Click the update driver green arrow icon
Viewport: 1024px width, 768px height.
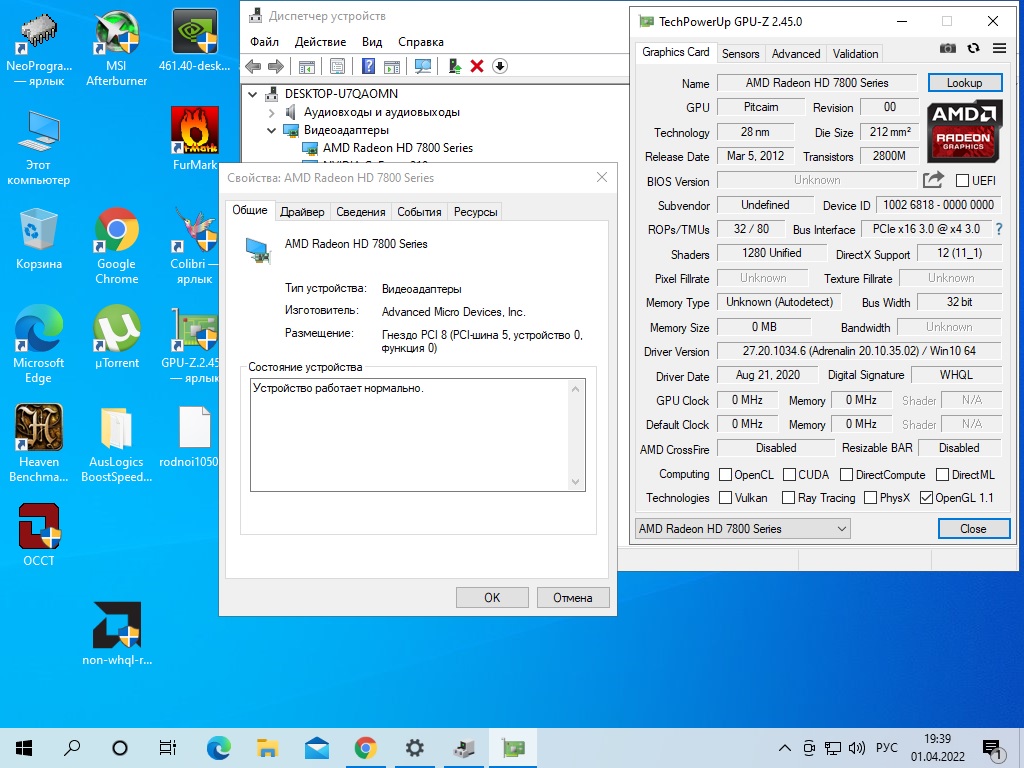point(455,66)
